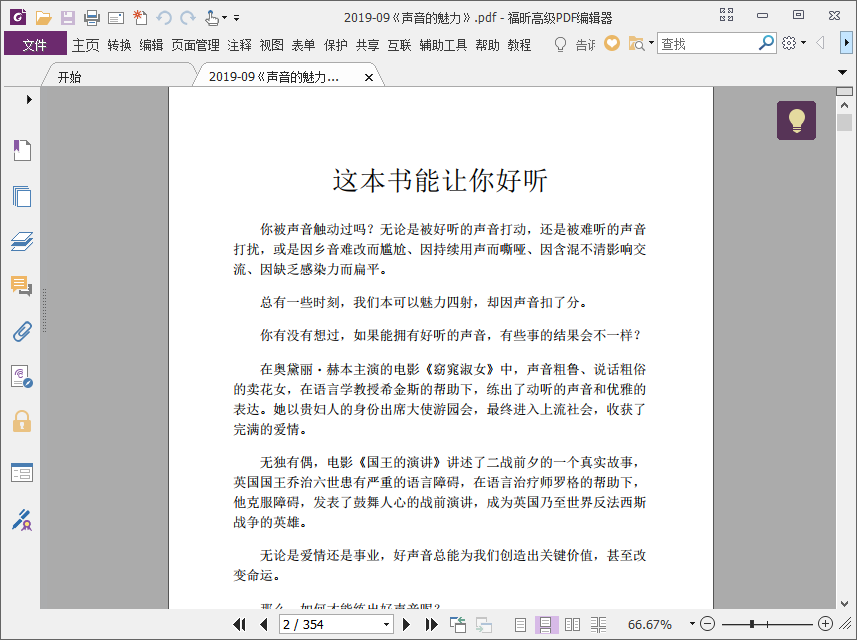Open the 视图 tab

coord(272,45)
